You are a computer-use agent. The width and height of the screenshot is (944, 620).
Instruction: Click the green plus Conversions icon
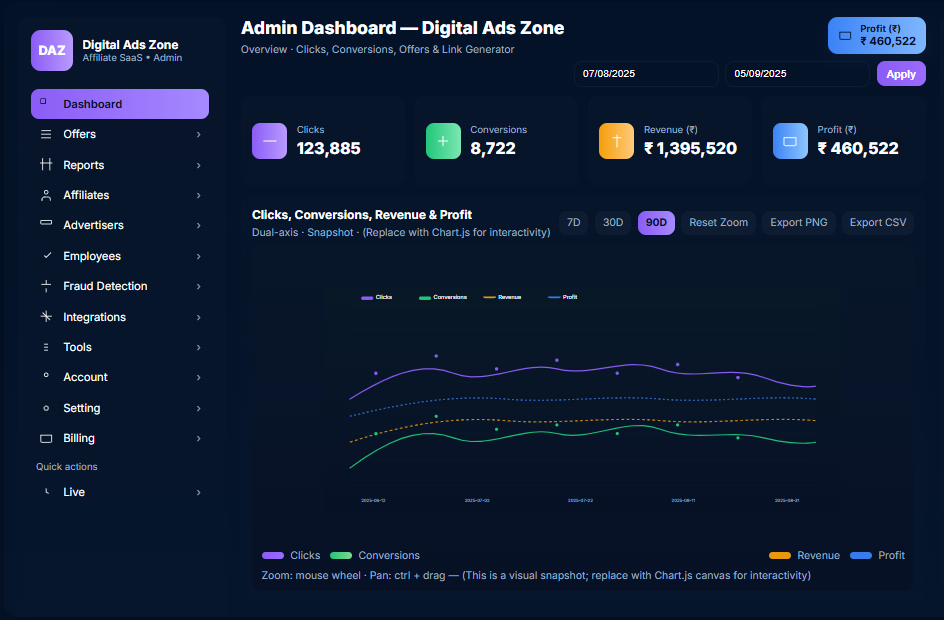point(443,141)
